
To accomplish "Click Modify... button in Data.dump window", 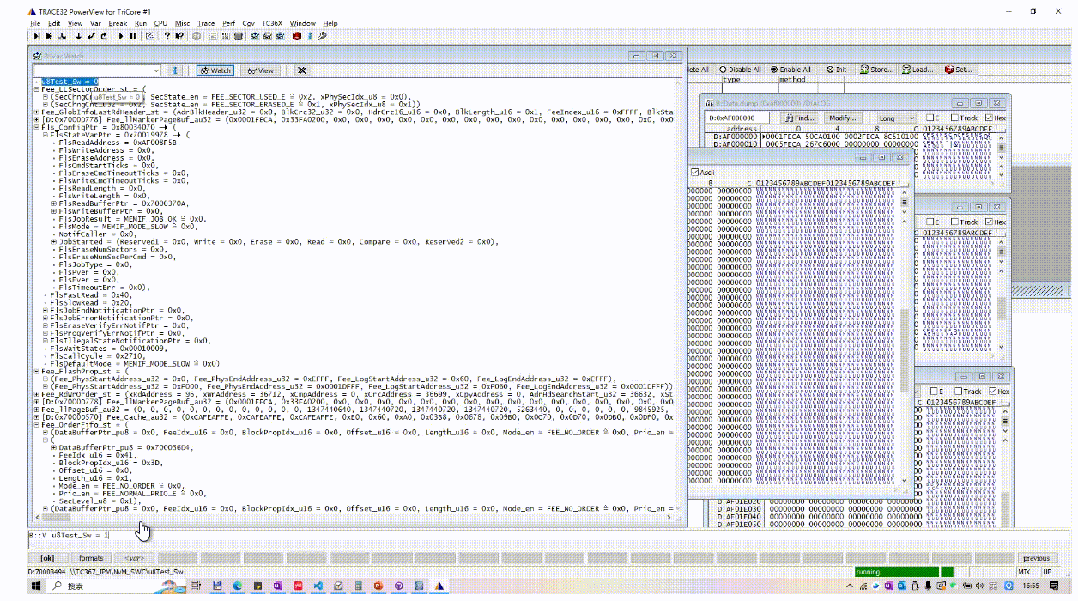I will [x=842, y=118].
